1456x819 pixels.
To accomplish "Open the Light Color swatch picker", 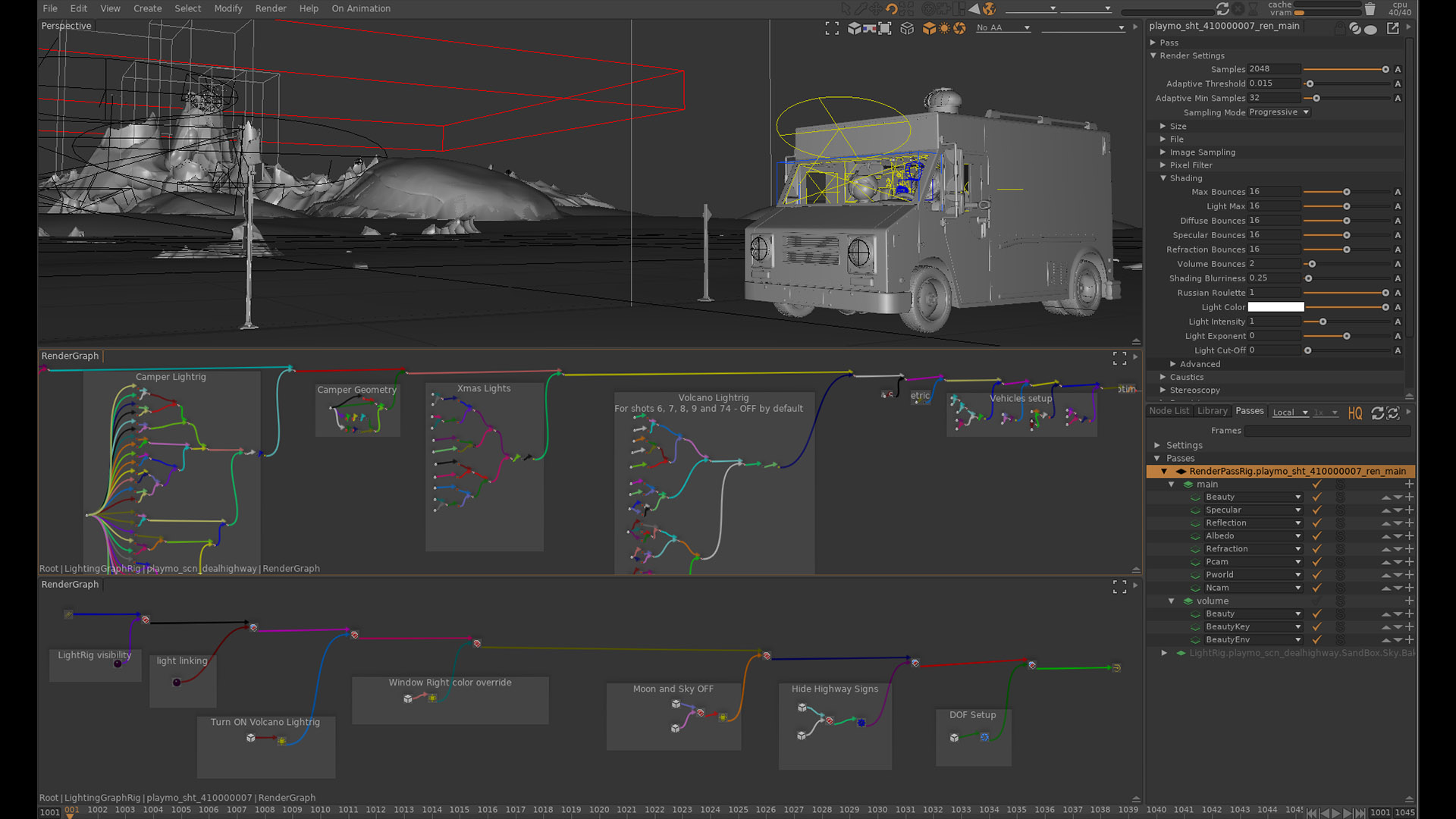I will (x=1276, y=307).
